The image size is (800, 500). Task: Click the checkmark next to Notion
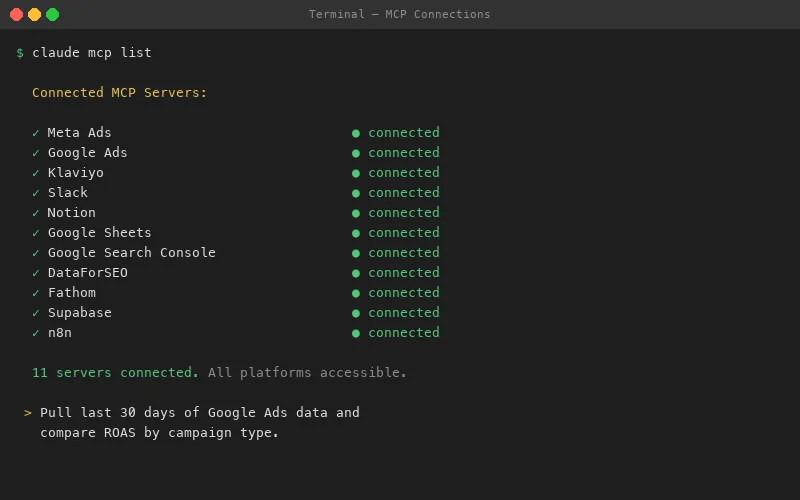pyautogui.click(x=36, y=213)
